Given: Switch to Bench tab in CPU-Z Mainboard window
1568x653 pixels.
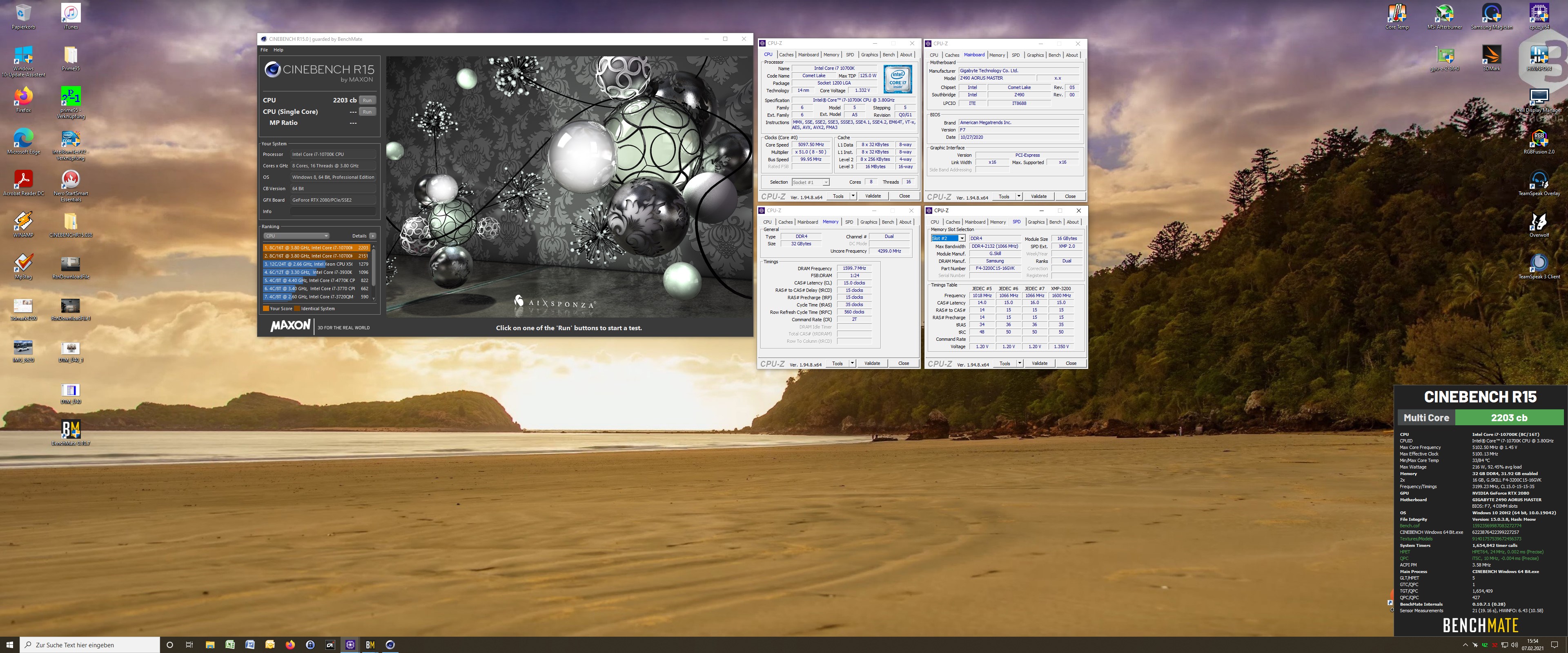Looking at the screenshot, I should [x=1054, y=56].
